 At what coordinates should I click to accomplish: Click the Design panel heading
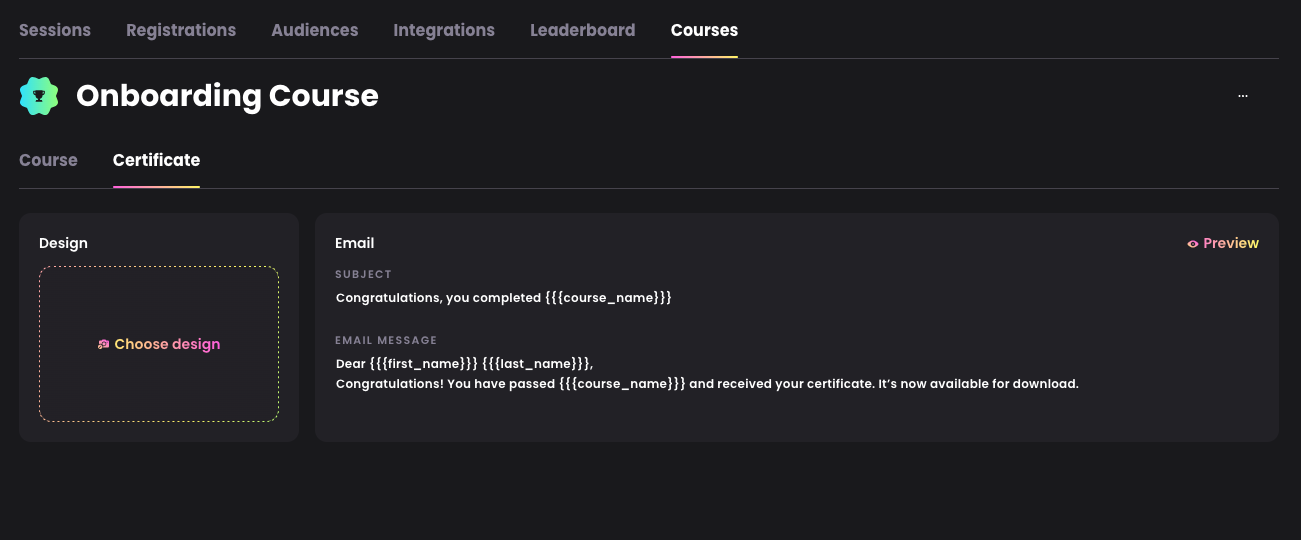[x=63, y=243]
